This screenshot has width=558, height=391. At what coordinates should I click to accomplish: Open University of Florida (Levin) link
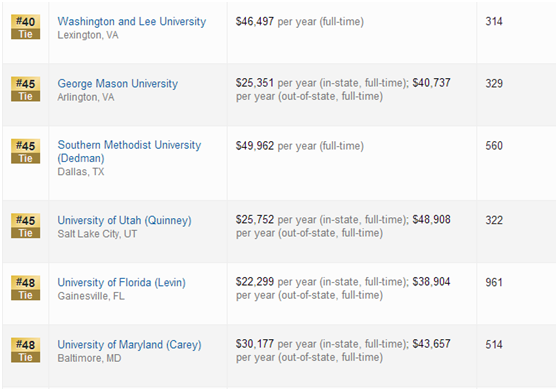point(121,282)
